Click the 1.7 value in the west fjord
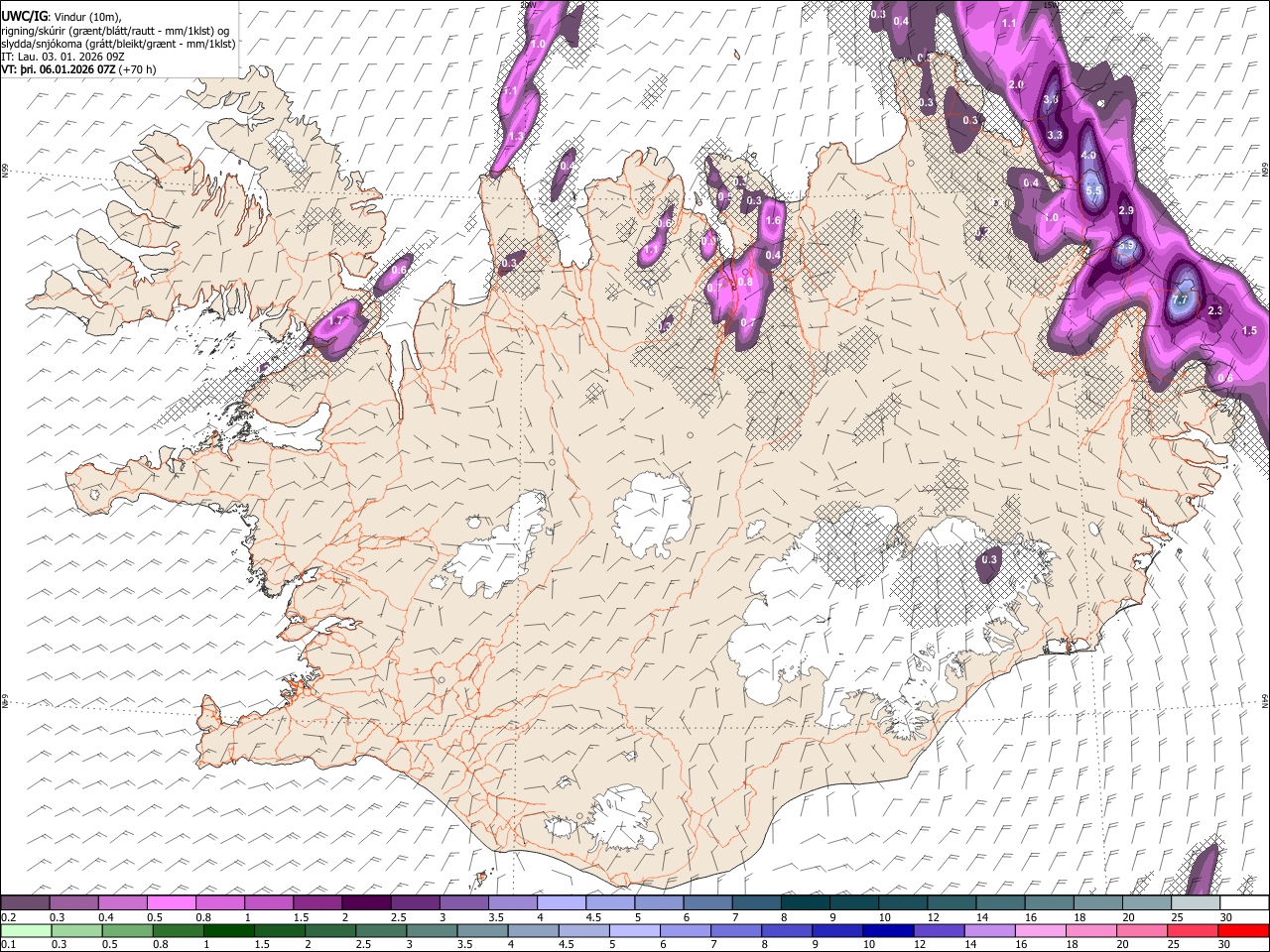The width and height of the screenshot is (1270, 952). [x=335, y=320]
